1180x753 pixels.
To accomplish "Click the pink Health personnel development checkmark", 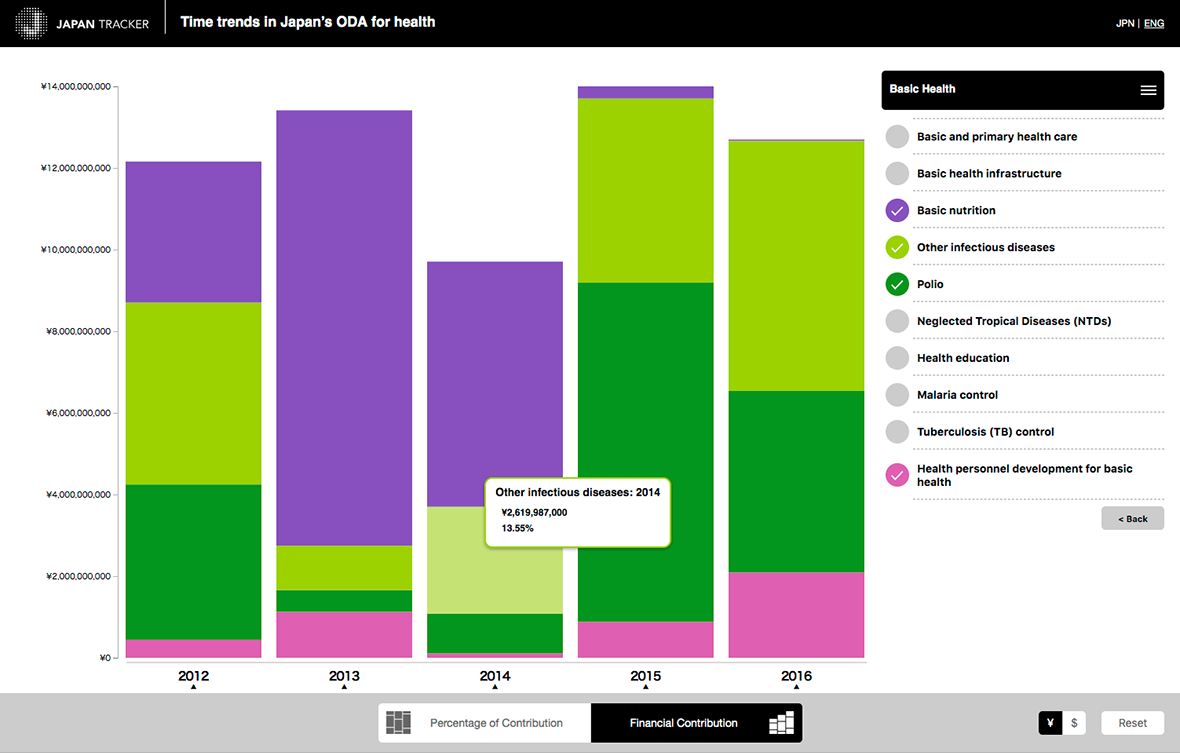I will 897,475.
